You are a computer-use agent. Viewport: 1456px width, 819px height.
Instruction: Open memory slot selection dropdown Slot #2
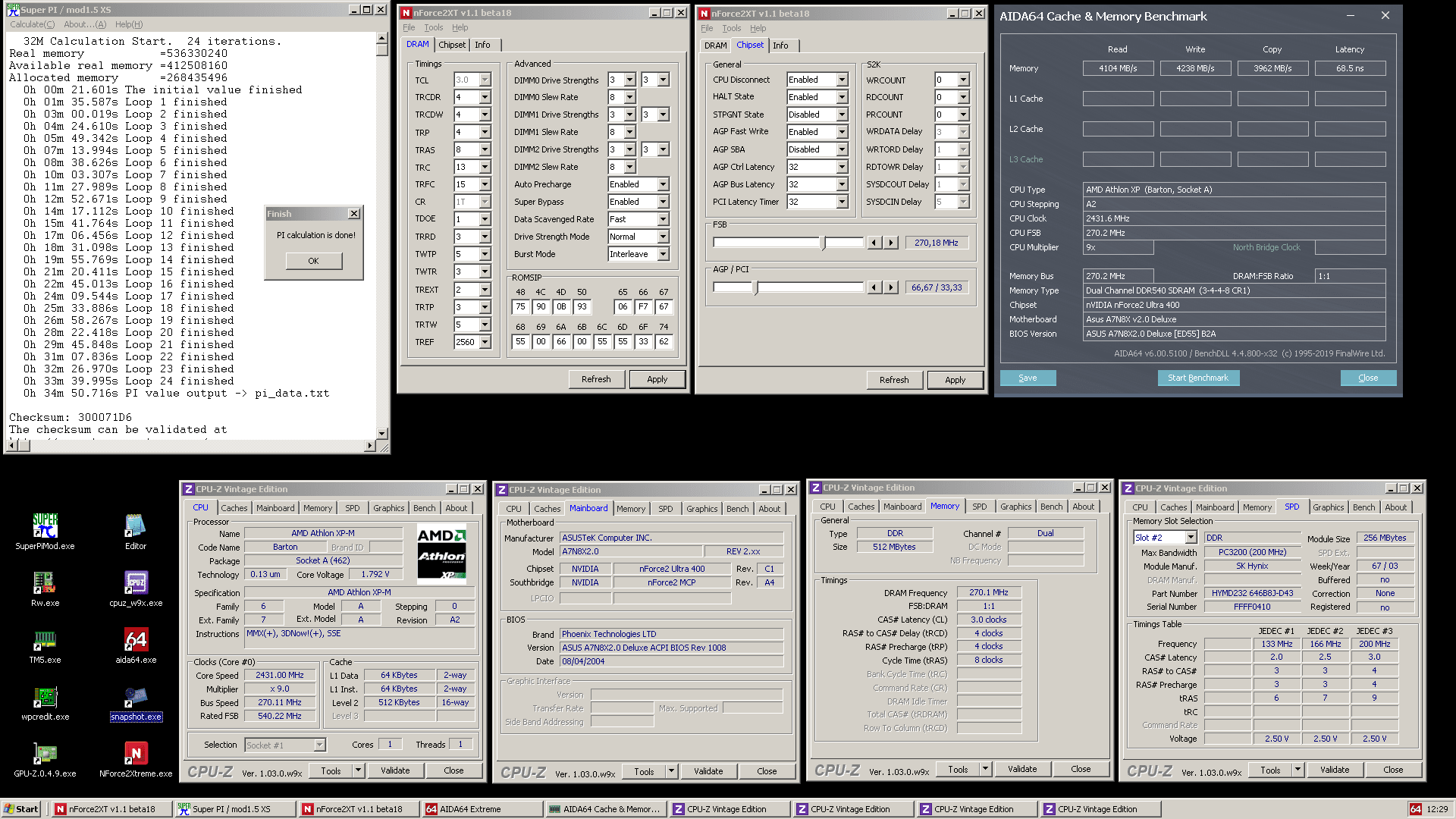click(x=1191, y=538)
